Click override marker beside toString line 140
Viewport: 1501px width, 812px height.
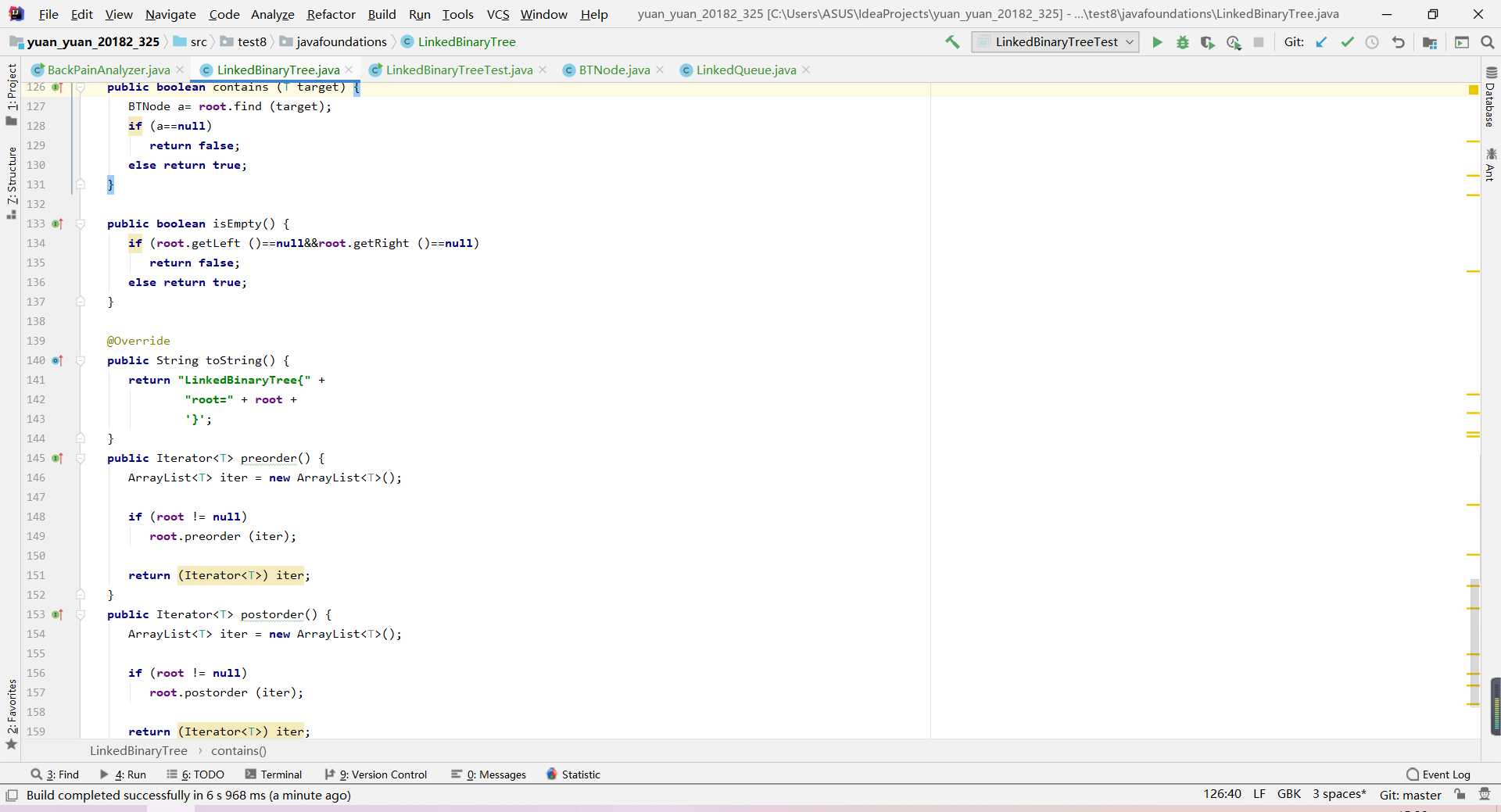click(57, 360)
